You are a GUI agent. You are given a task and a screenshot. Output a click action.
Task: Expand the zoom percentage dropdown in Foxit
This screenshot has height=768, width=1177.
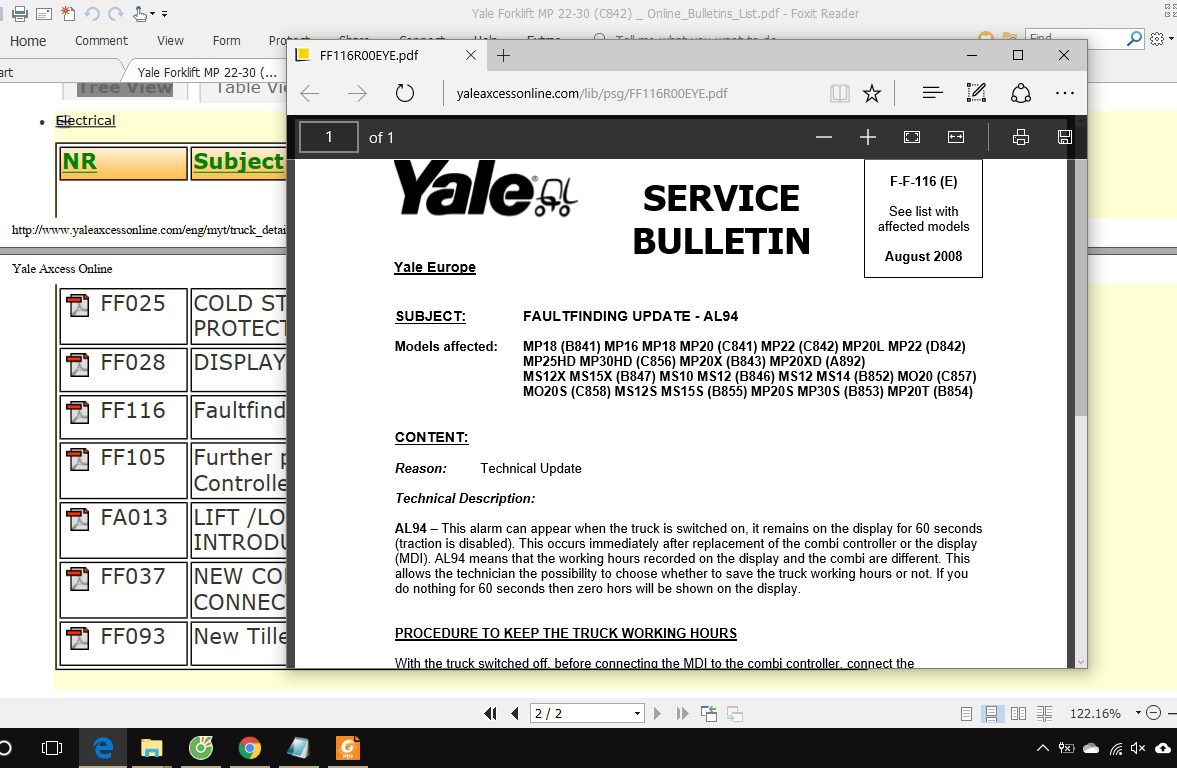tap(1138, 713)
